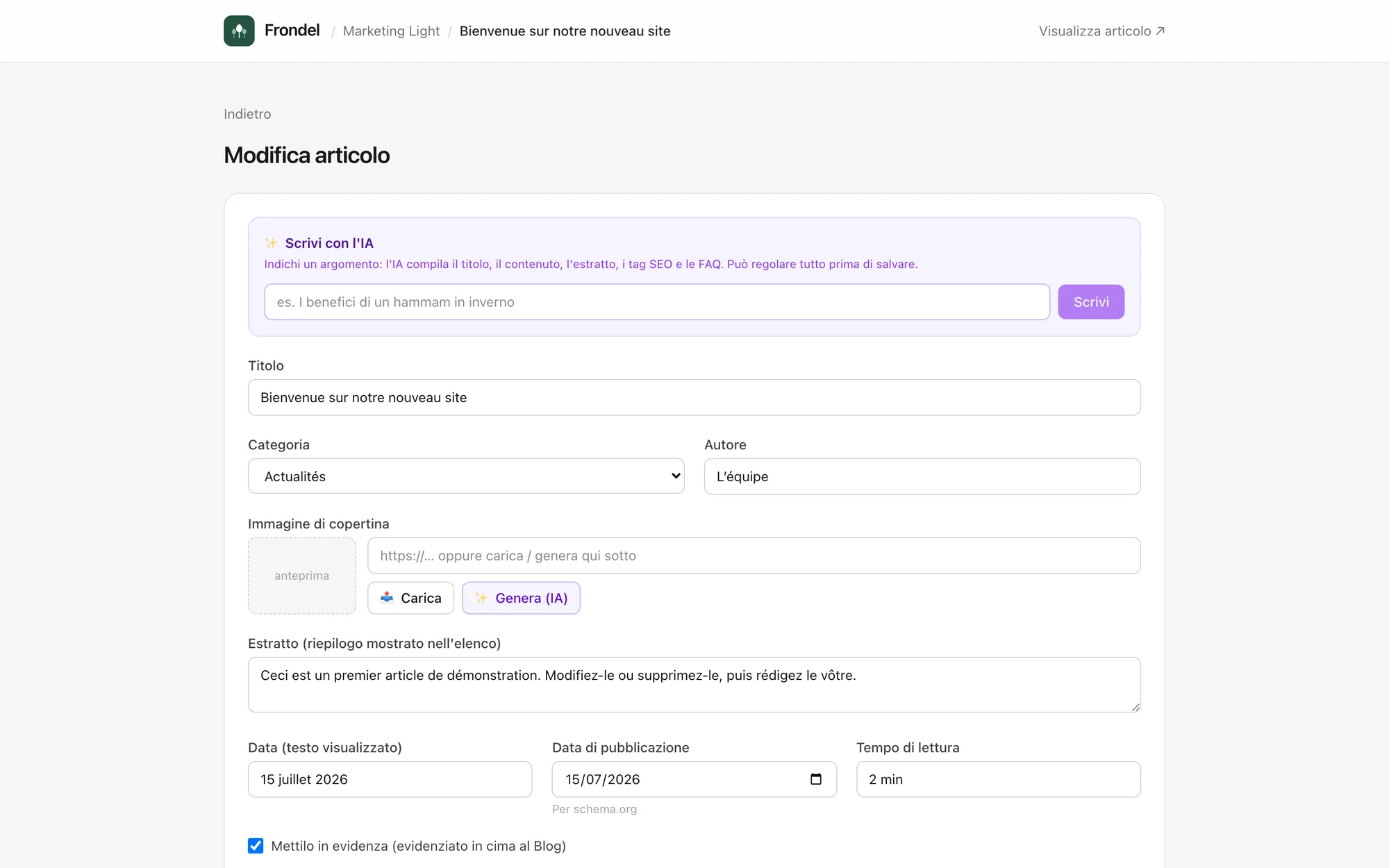This screenshot has height=868, width=1389.
Task: Click the sparkle icon beside Scrivi con l'IA
Action: (x=271, y=243)
